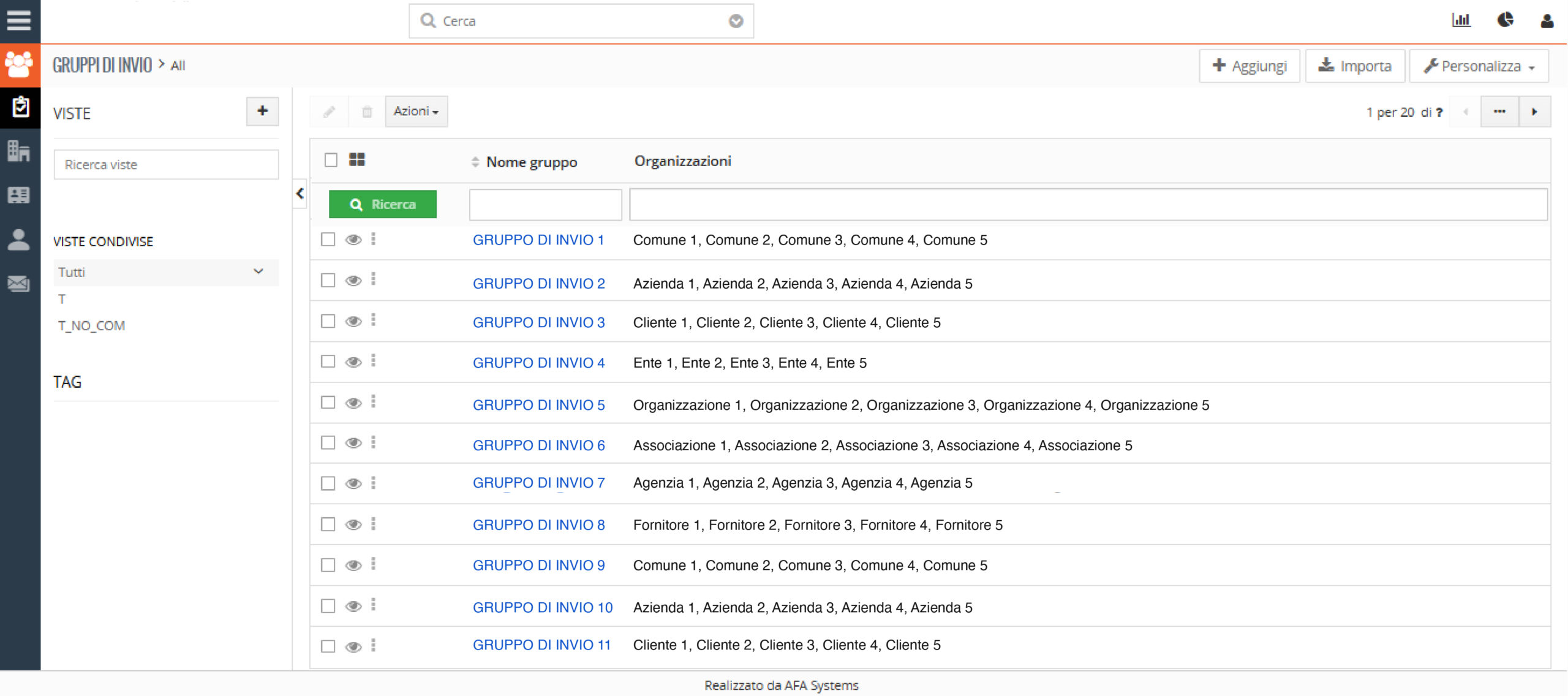Expand the Azioni dropdown
1568x696 pixels.
416,112
